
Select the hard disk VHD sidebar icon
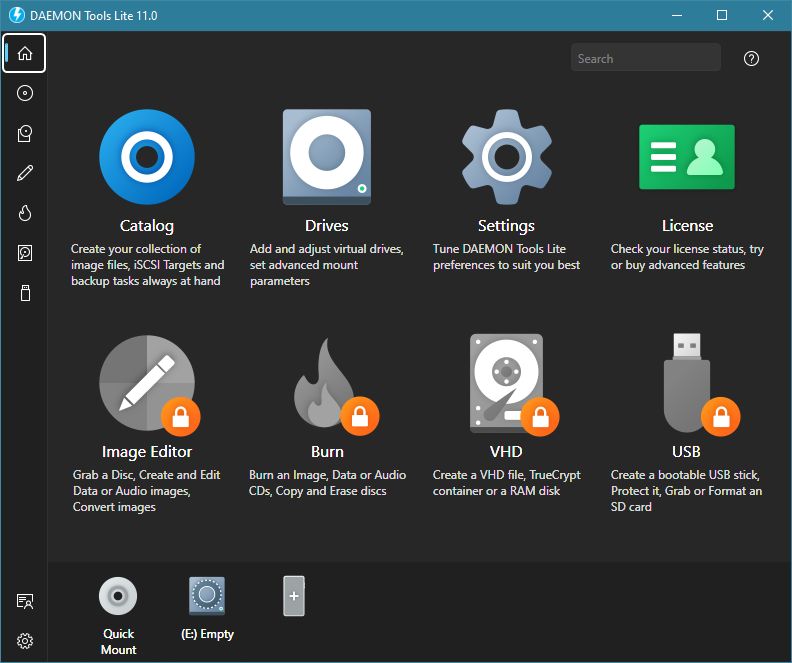[25, 253]
